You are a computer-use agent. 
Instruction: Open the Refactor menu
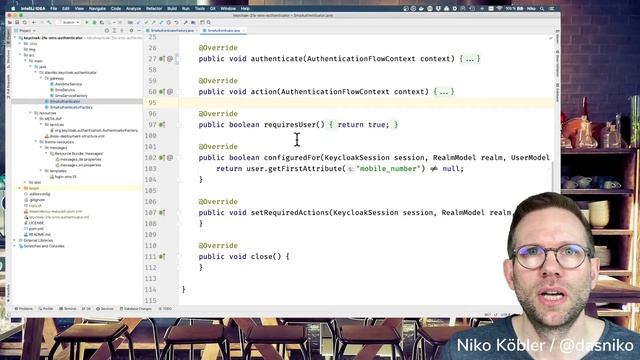click(x=154, y=8)
